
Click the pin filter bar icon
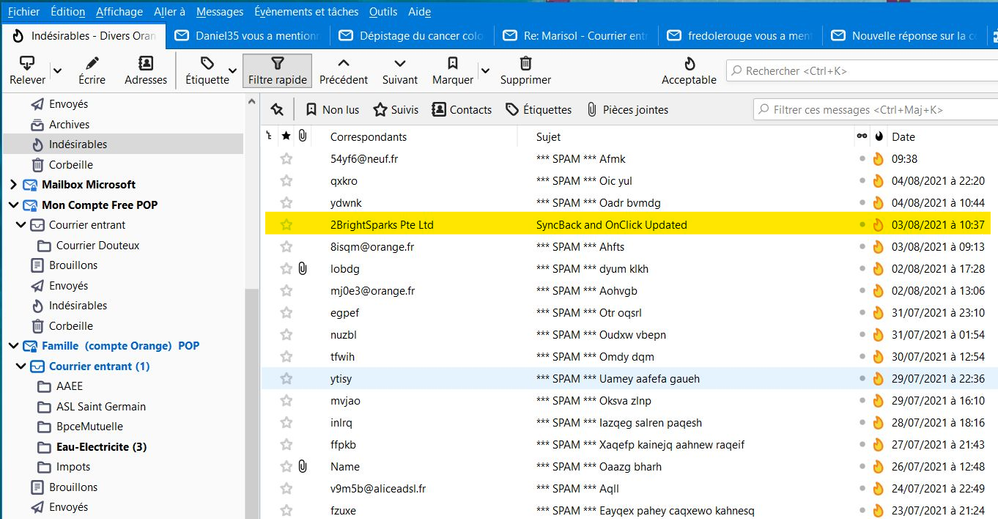pos(277,109)
